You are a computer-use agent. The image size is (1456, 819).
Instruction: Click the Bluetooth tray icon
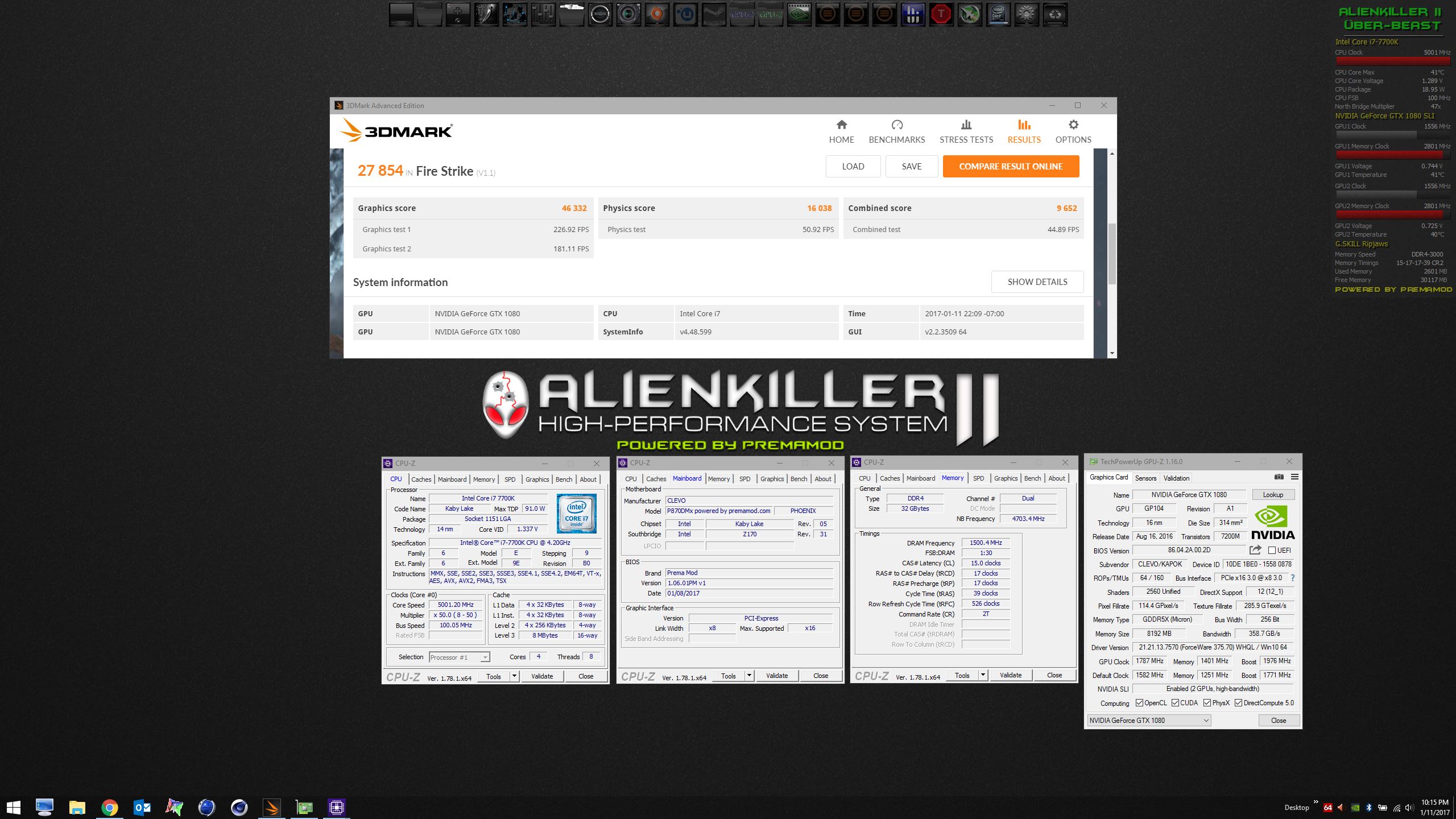pos(1369,808)
